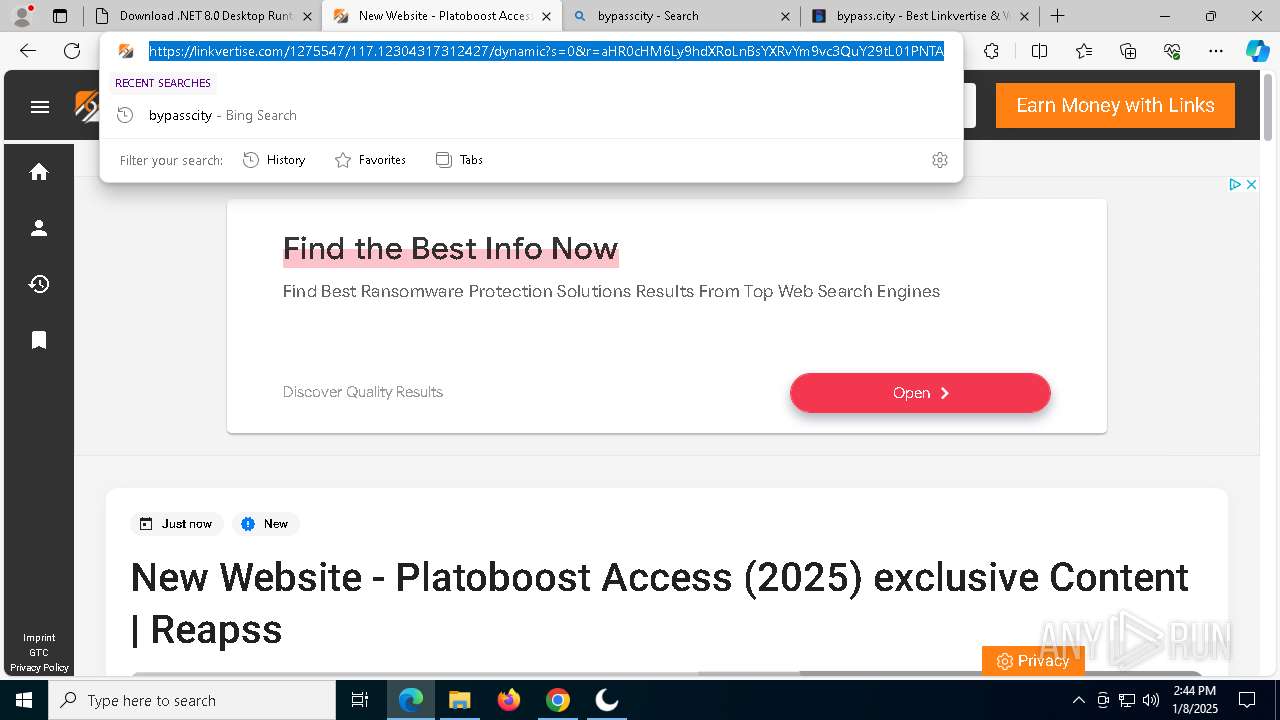The image size is (1280, 720).
Task: Open the Imprint link
Action: click(39, 638)
